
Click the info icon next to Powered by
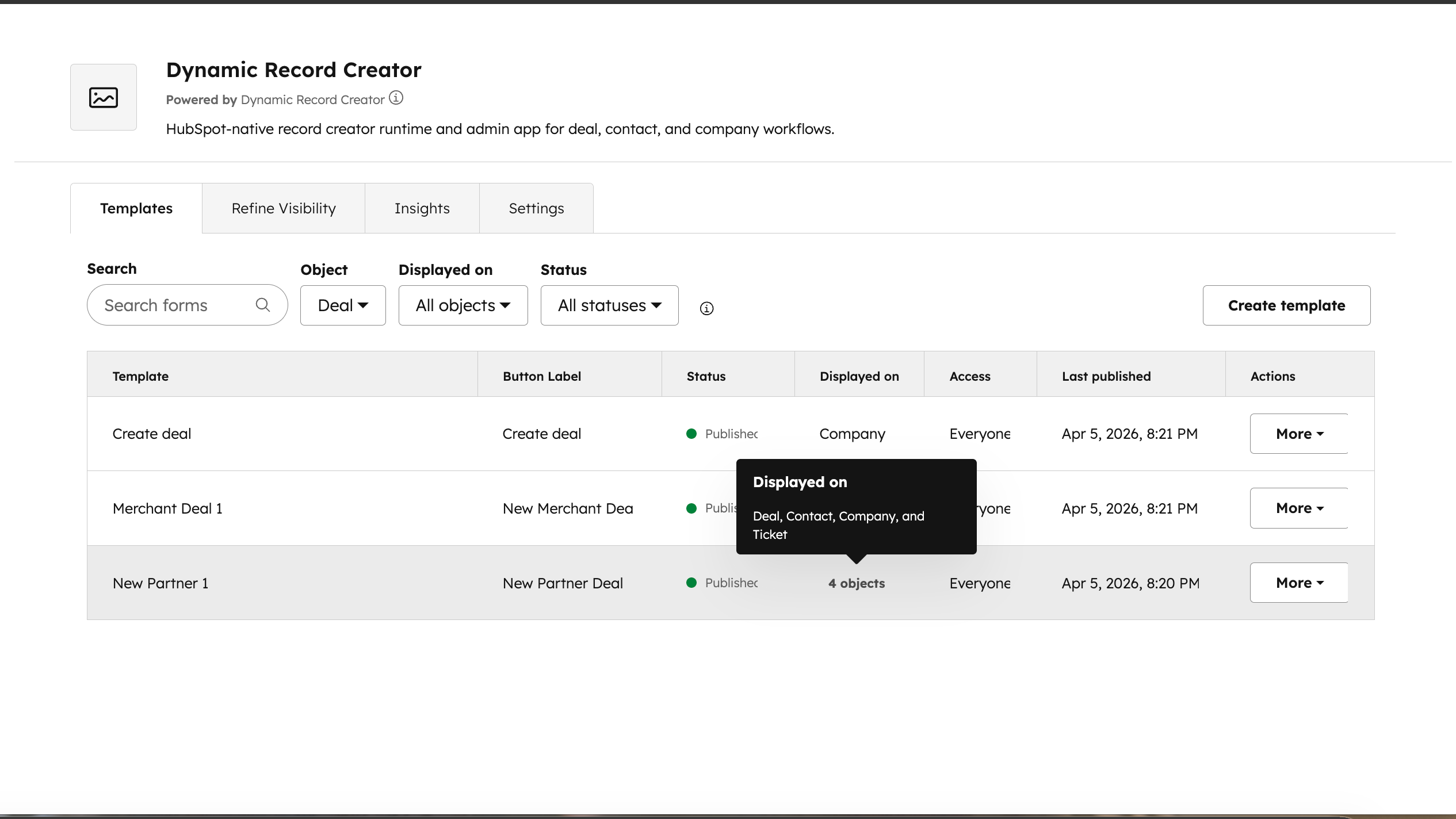tap(396, 98)
